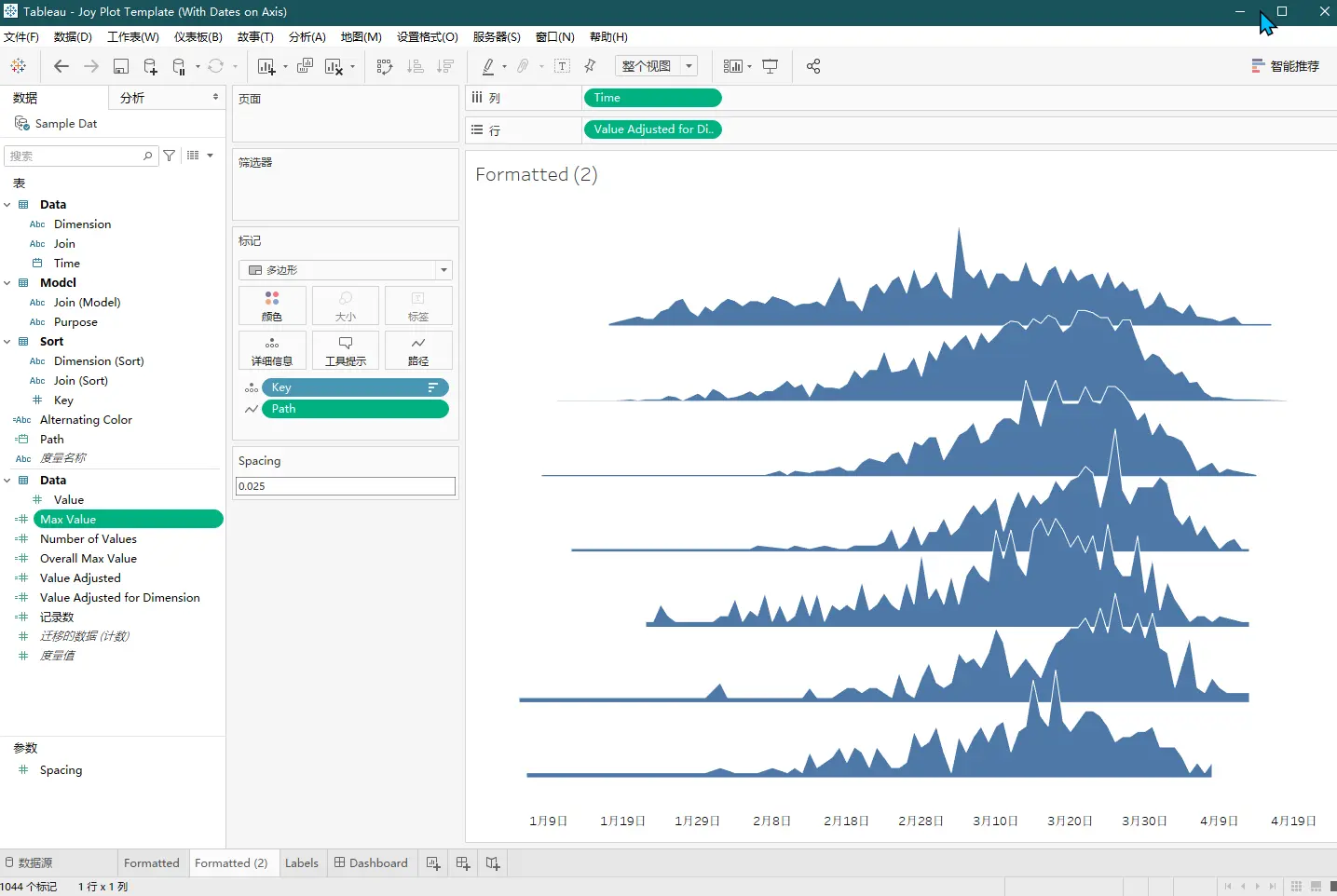The image size is (1337, 896).
Task: Switch to the Formatted sheet tab
Action: [151, 863]
